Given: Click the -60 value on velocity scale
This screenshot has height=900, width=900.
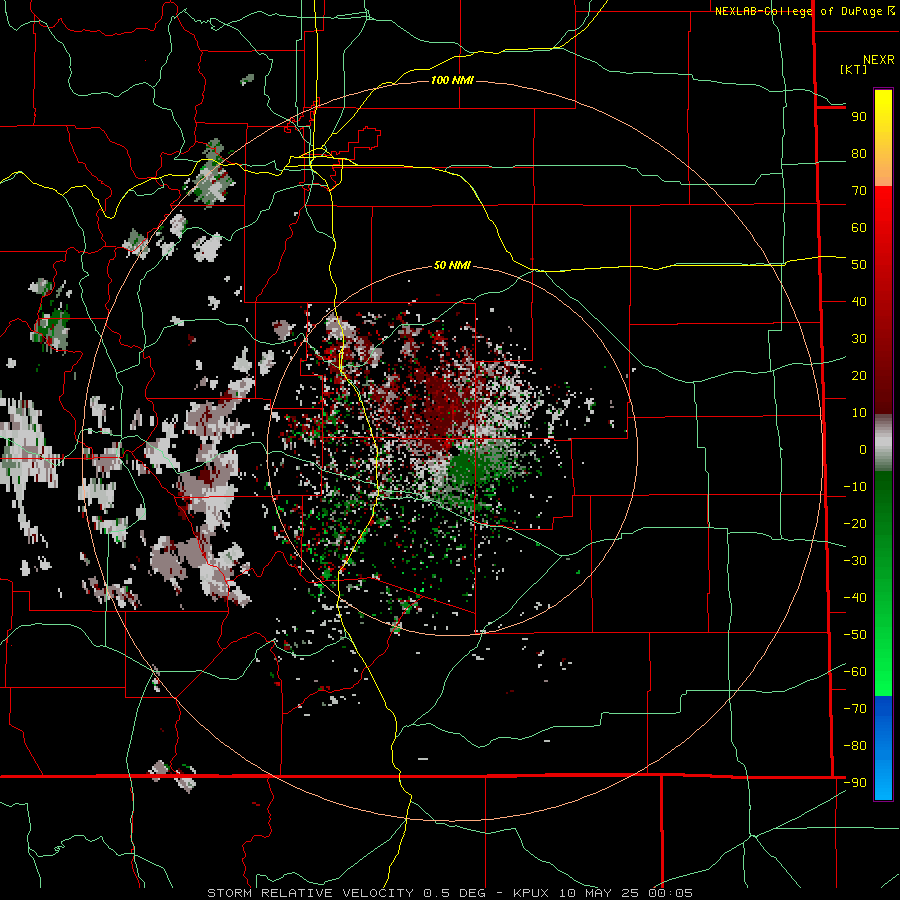Looking at the screenshot, I should pyautogui.click(x=855, y=672).
